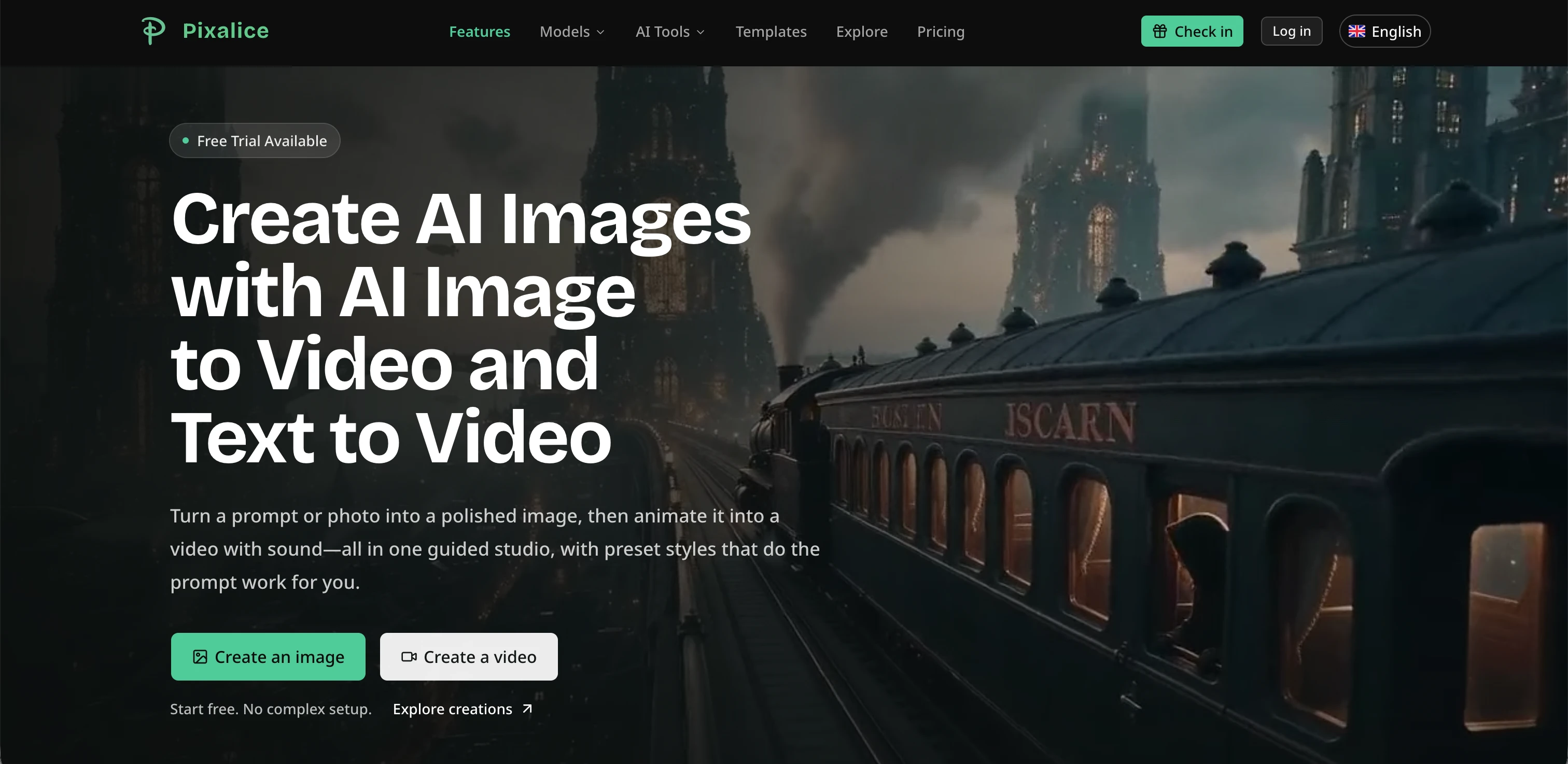Open the AI Tools menu
Image resolution: width=1568 pixels, height=764 pixels.
pos(670,32)
